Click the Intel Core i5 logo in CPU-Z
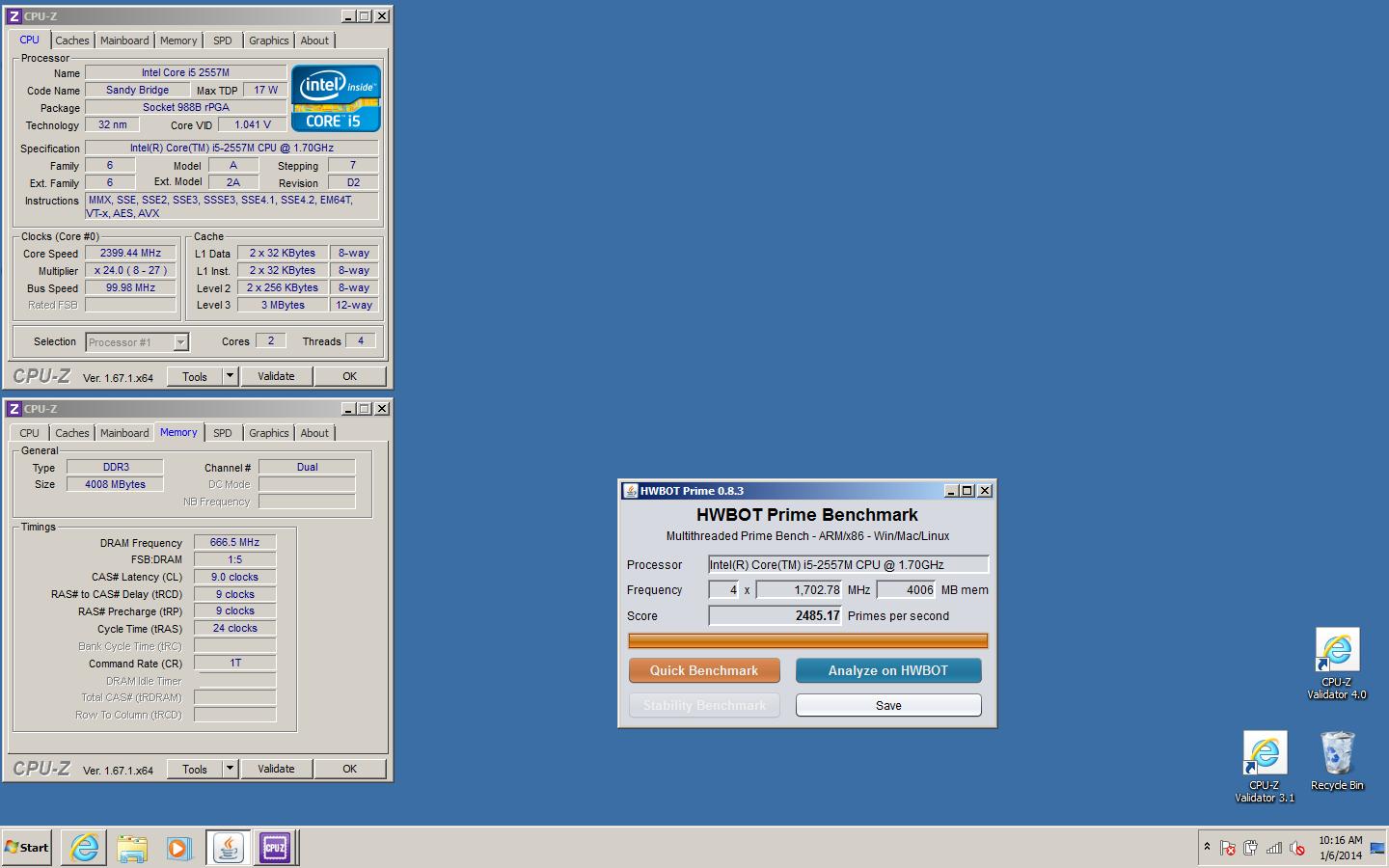 click(336, 98)
